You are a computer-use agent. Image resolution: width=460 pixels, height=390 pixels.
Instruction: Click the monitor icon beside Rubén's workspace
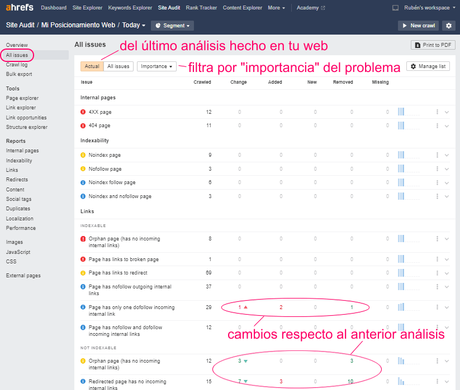[395, 8]
